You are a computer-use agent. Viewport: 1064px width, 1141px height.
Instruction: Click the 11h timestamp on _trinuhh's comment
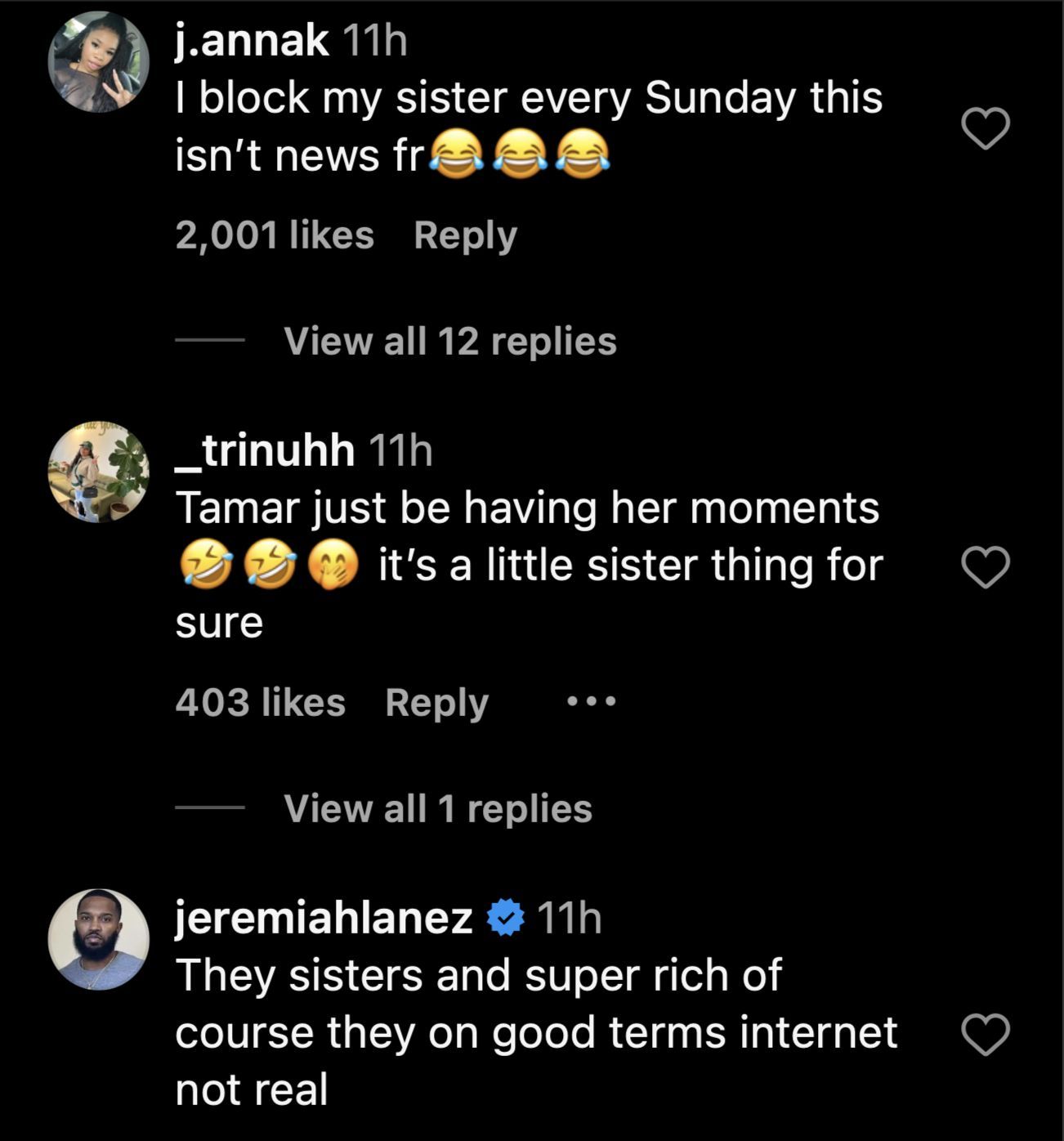[x=400, y=450]
